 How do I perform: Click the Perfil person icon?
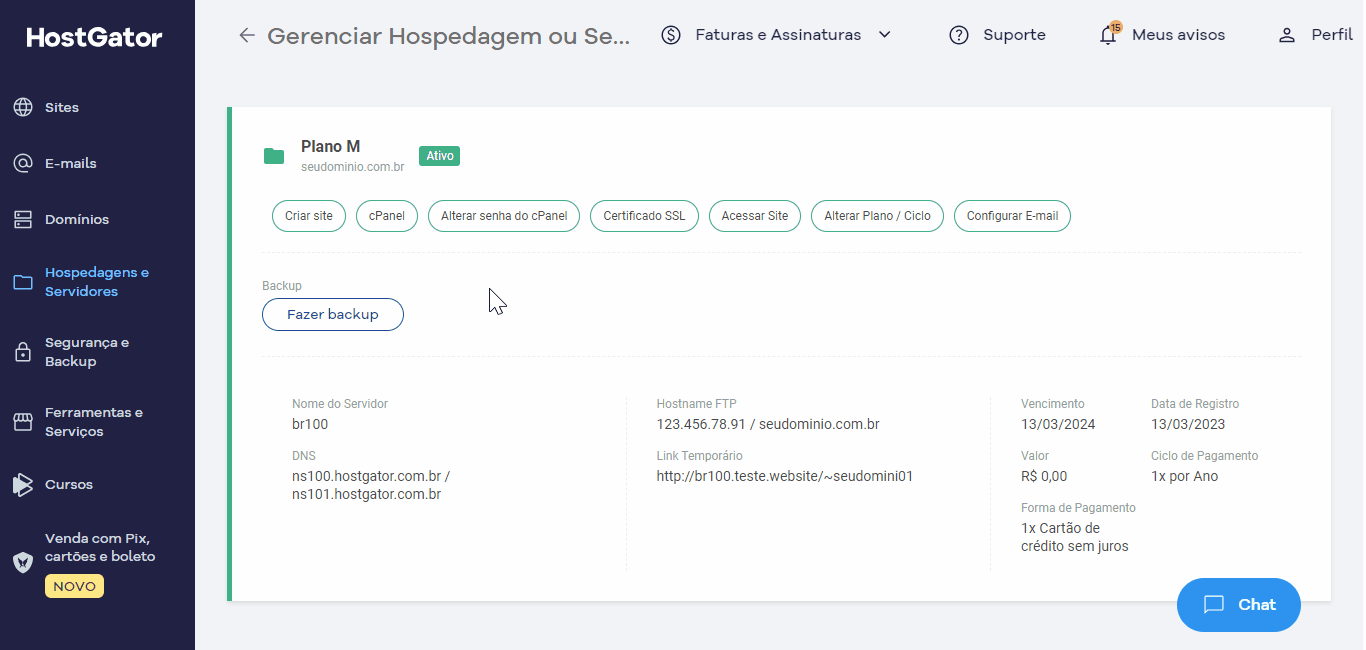click(x=1287, y=35)
